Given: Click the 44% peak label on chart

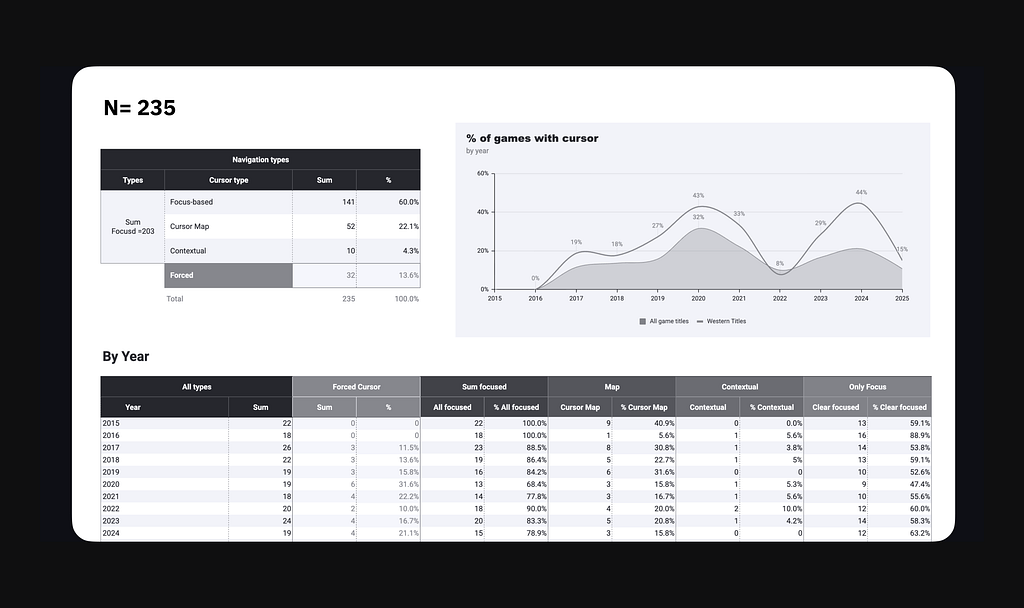Looking at the screenshot, I should click(861, 193).
